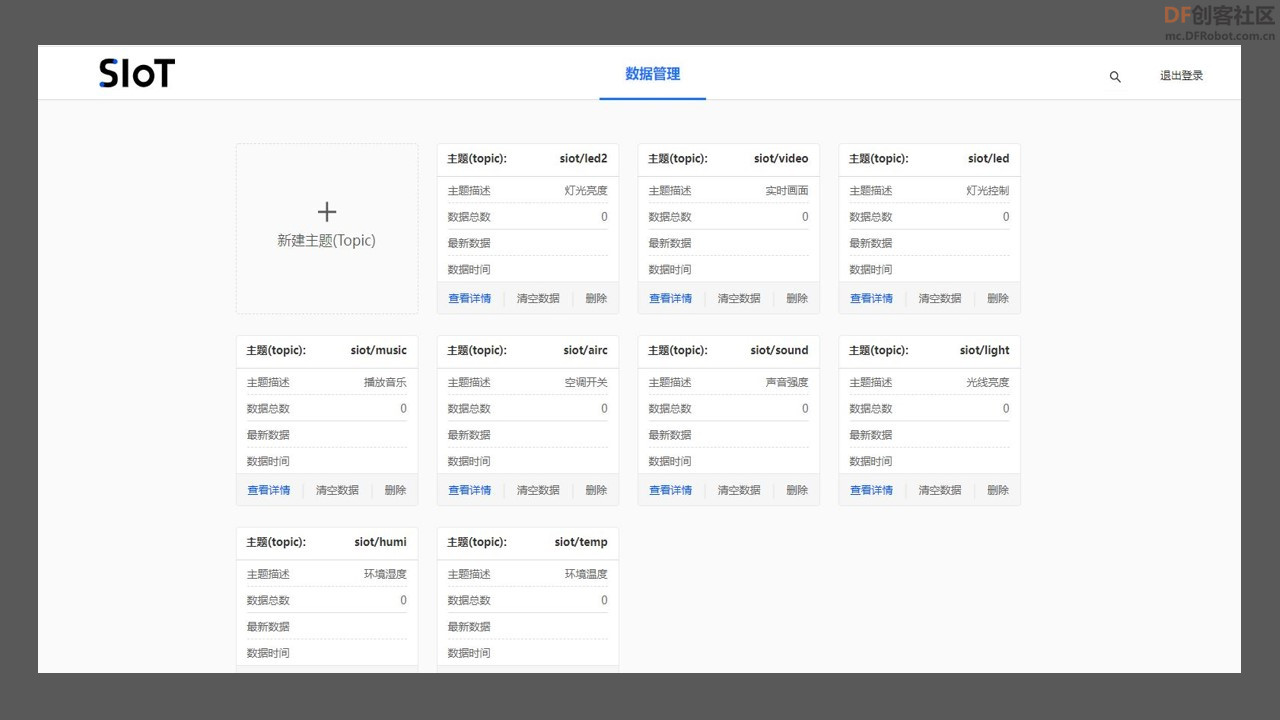Select the siot/music topic title
The width and height of the screenshot is (1280, 720).
click(379, 350)
